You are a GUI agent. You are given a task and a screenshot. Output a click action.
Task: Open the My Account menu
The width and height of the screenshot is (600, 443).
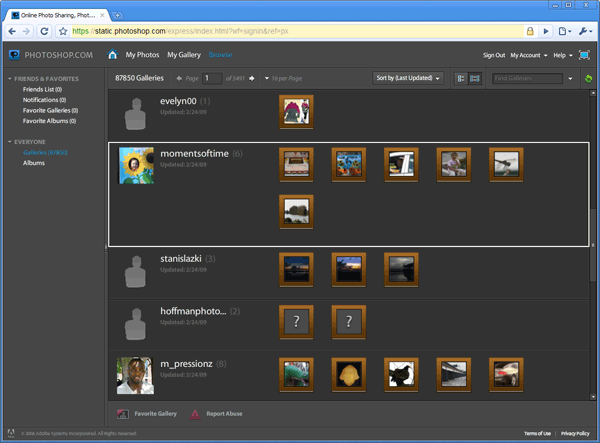click(528, 55)
